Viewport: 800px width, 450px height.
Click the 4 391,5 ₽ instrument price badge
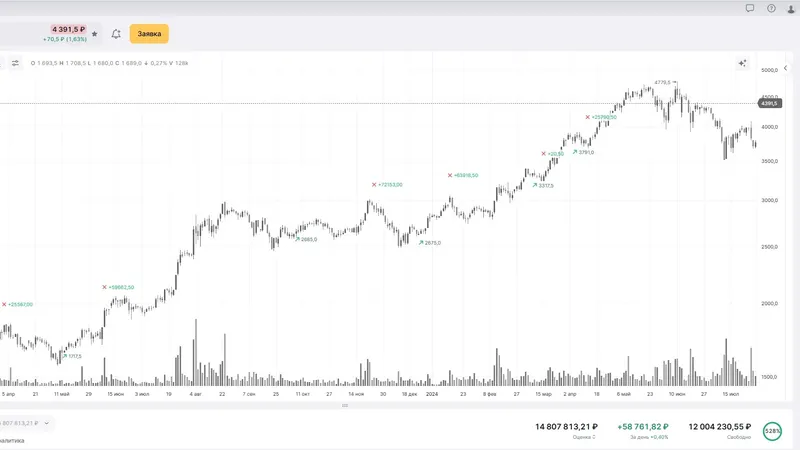69,29
